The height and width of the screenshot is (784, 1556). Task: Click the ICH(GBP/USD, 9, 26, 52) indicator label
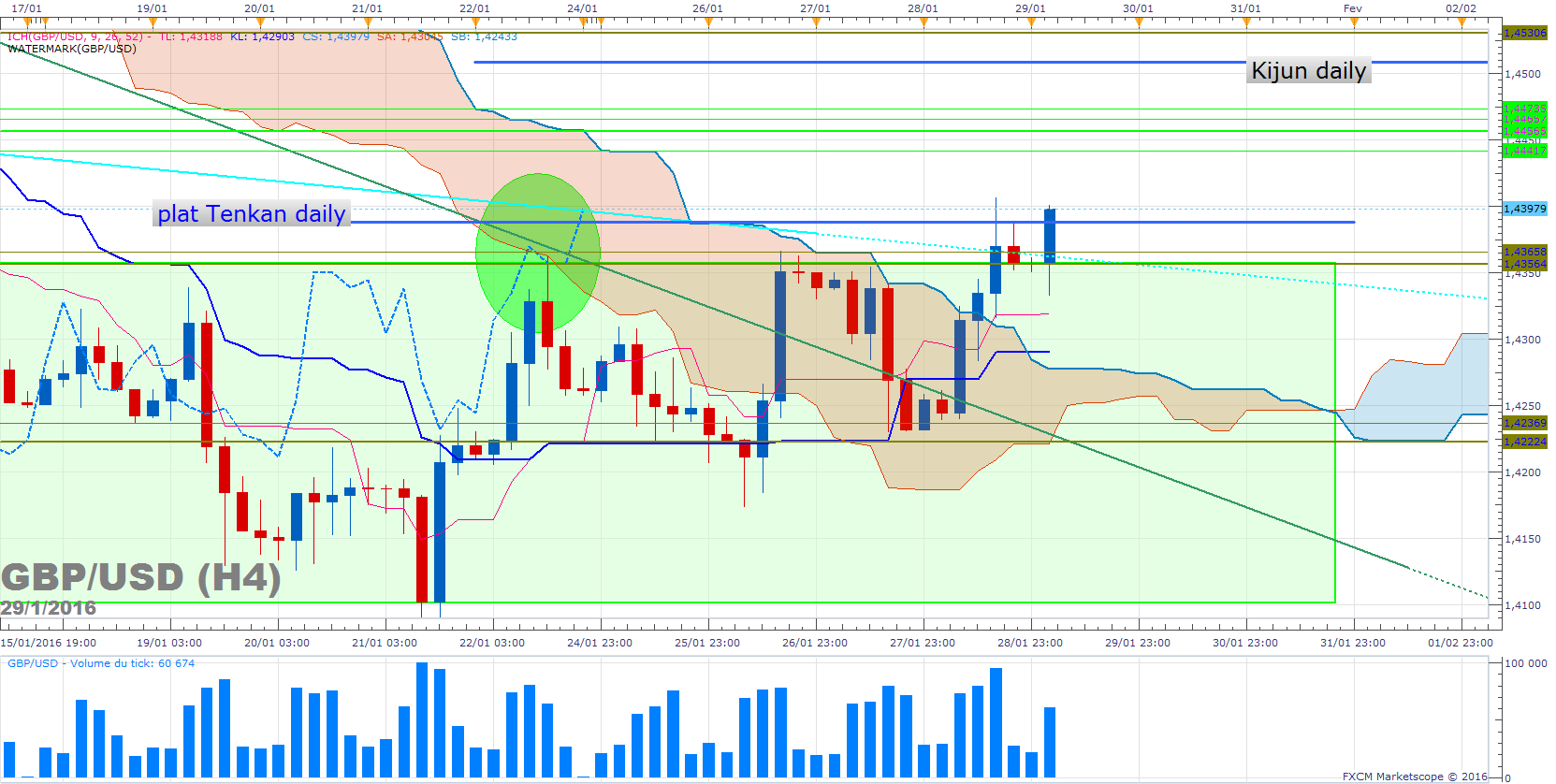click(75, 36)
